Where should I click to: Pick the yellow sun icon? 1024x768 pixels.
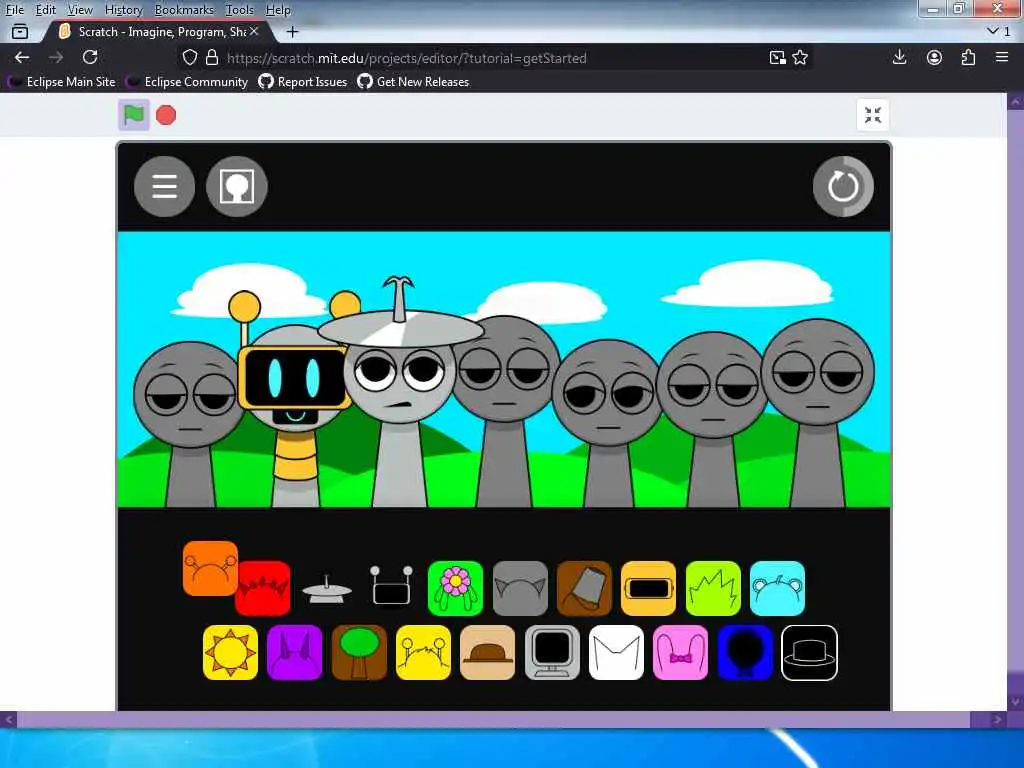click(x=230, y=652)
